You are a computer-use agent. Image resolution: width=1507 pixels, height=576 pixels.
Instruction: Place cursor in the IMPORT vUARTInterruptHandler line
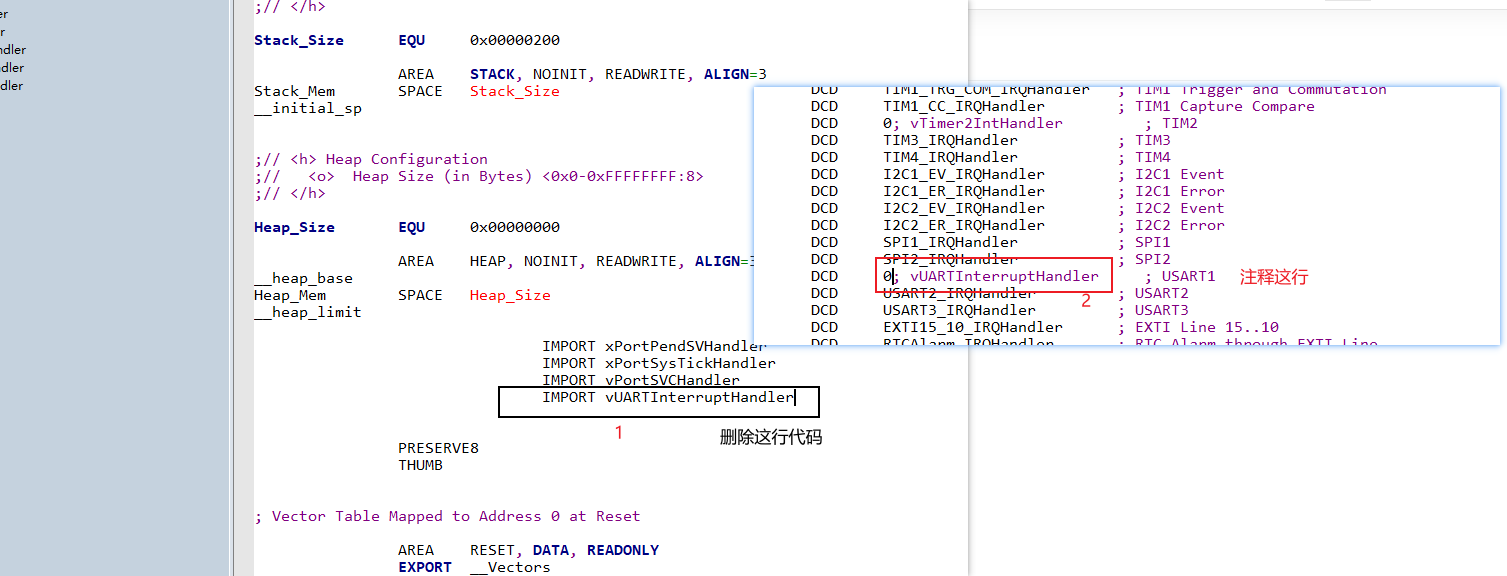[x=668, y=398]
